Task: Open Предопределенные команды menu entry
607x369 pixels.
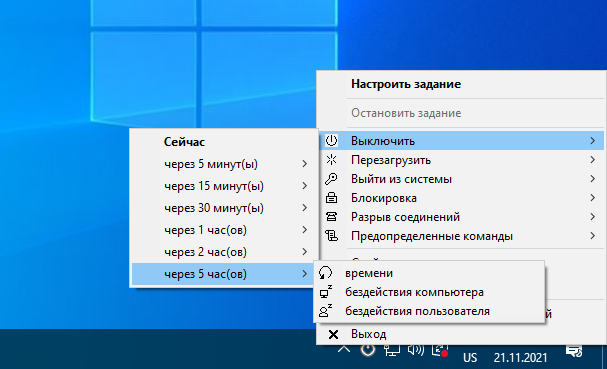Action: click(461, 235)
